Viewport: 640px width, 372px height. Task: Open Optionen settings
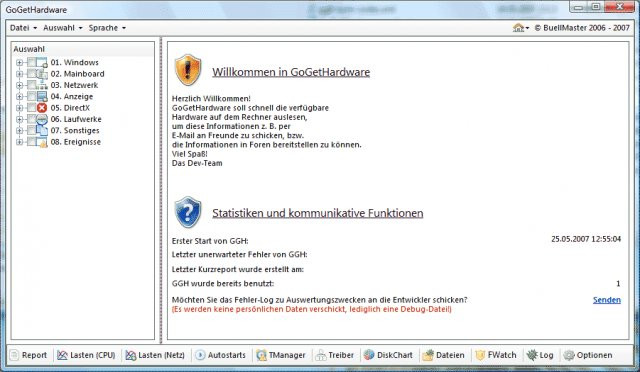(x=588, y=355)
